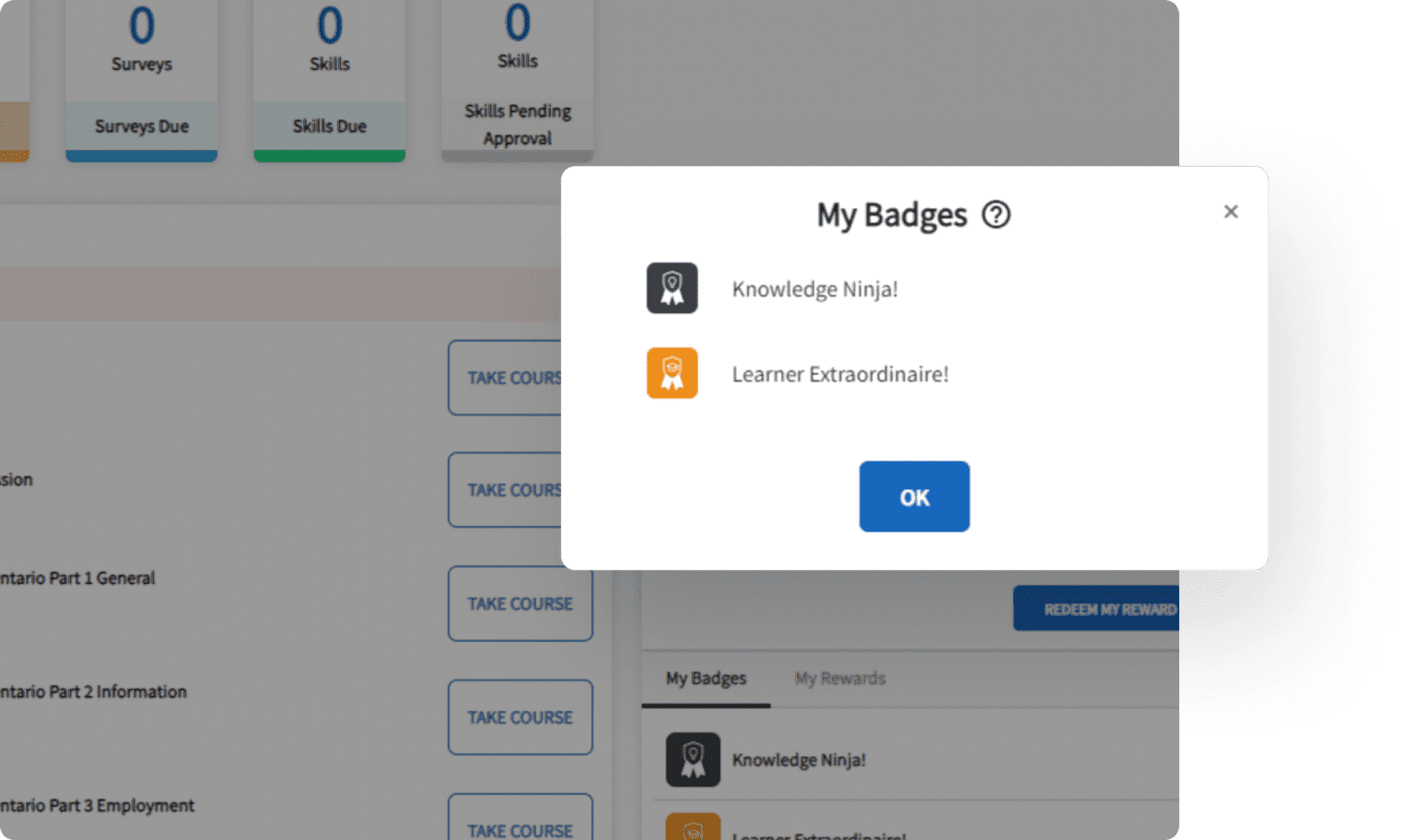Viewport: 1415px width, 840px height.
Task: Take the Ontario Part 2 Information course
Action: coord(520,717)
